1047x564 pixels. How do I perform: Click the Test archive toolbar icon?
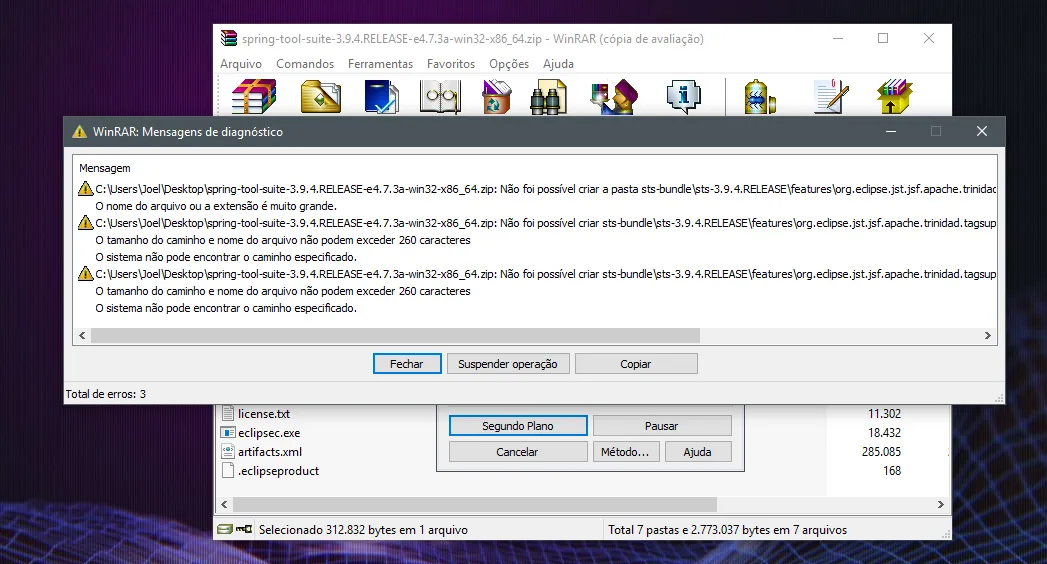tap(381, 96)
